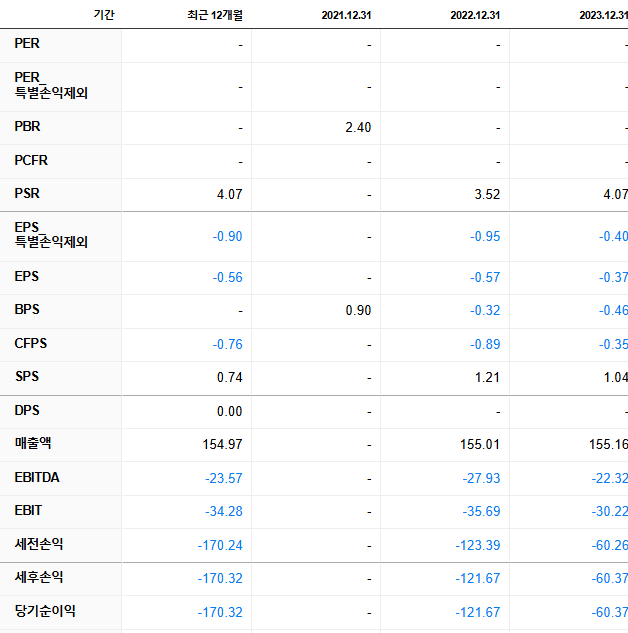Click the EPS_특별손익제외 row label
The width and height of the screenshot is (628, 633).
coord(51,235)
